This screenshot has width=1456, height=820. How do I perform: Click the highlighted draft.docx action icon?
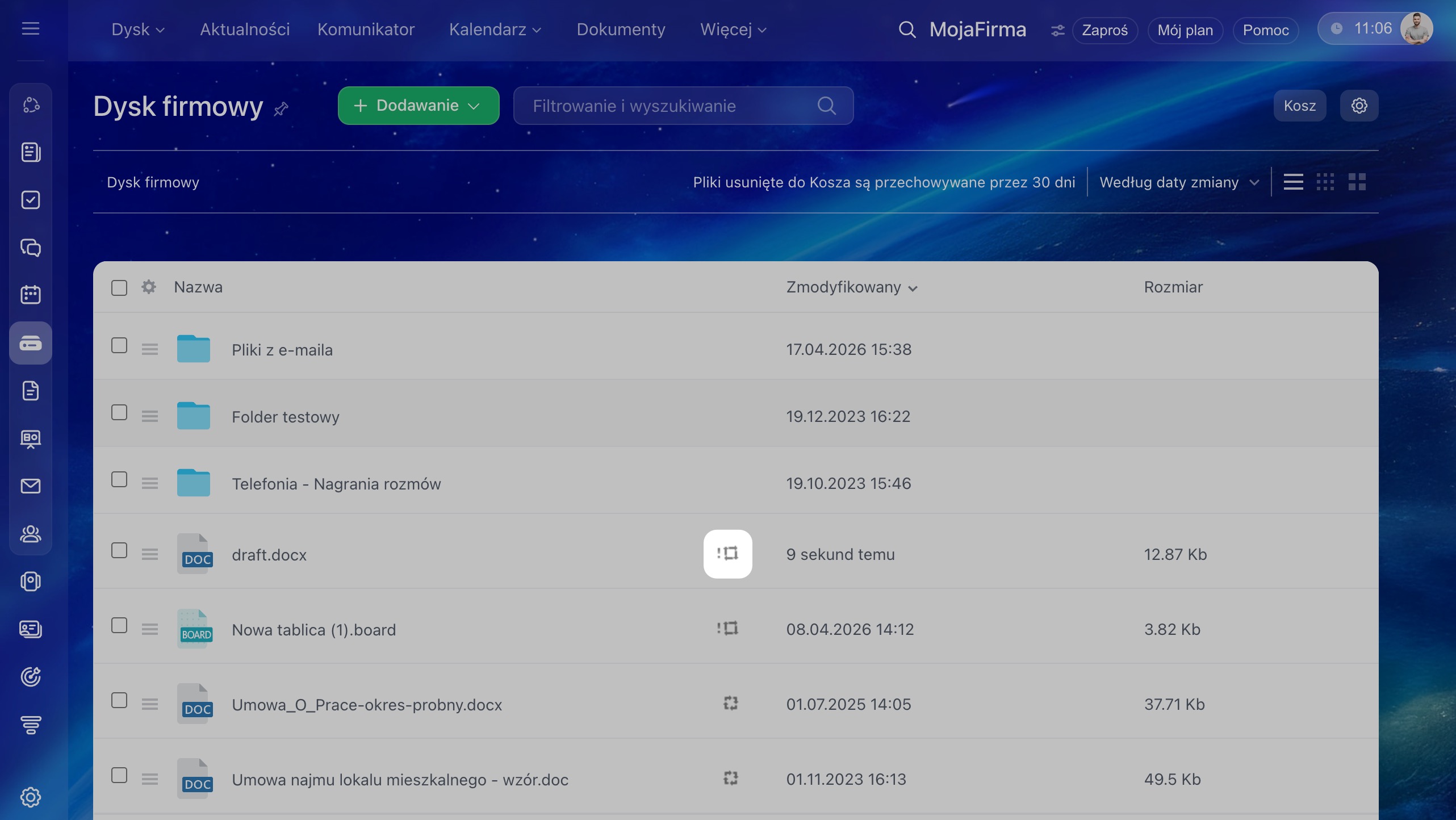(727, 554)
